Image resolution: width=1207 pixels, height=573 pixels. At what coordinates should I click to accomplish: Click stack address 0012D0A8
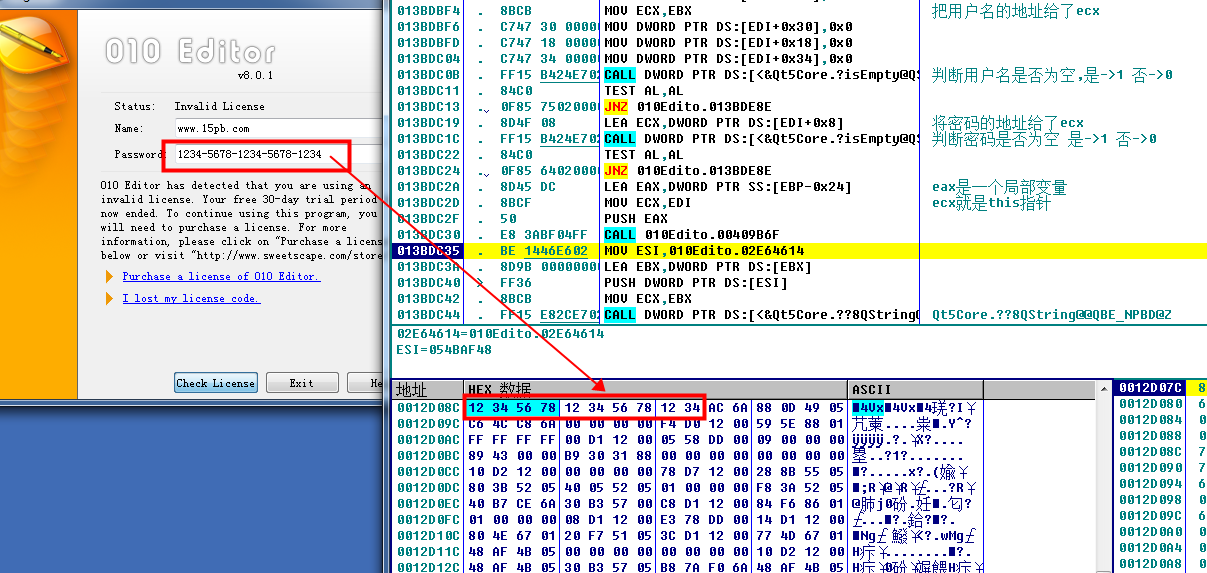point(1150,563)
